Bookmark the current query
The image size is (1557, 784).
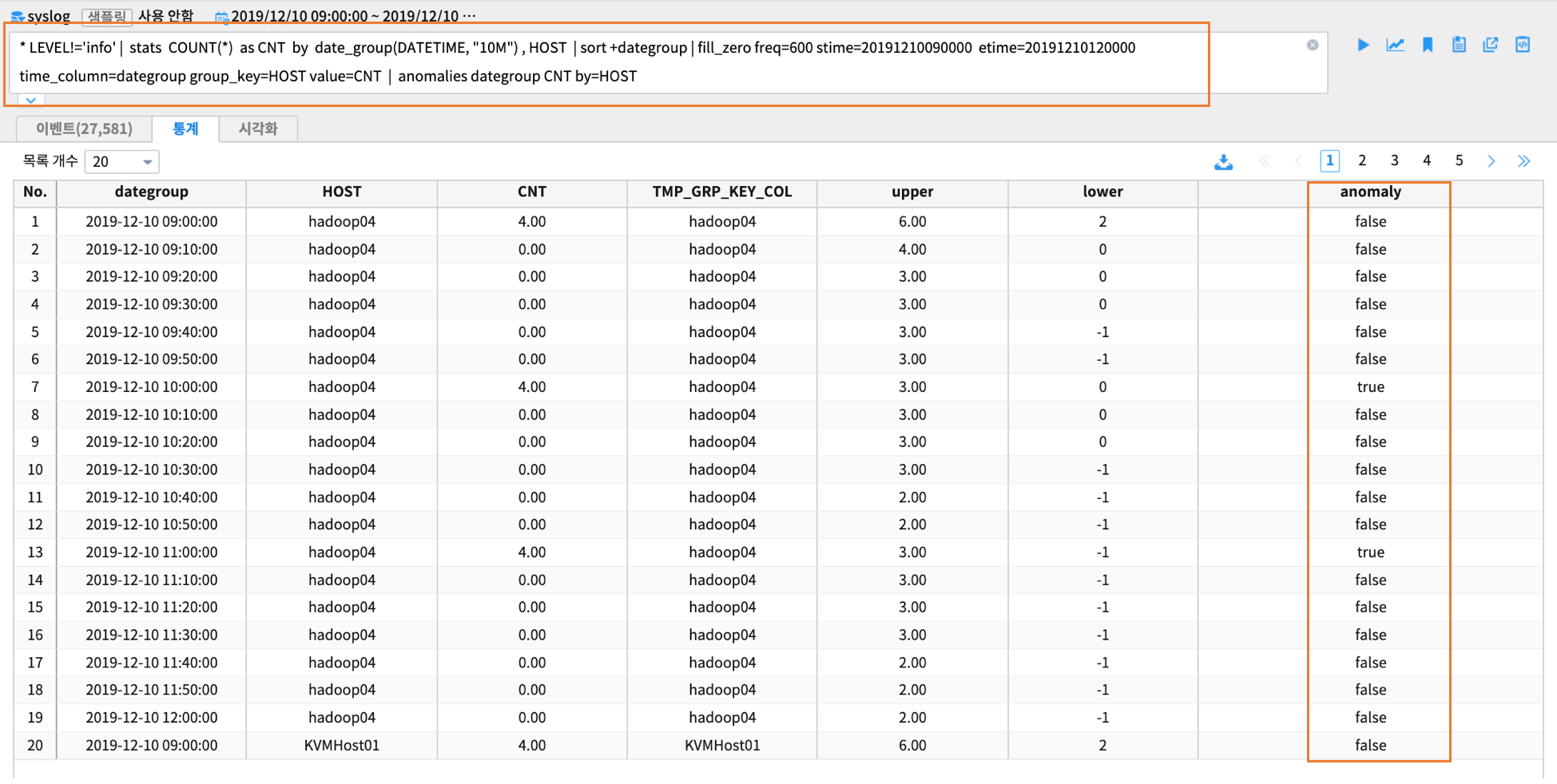[x=1428, y=45]
